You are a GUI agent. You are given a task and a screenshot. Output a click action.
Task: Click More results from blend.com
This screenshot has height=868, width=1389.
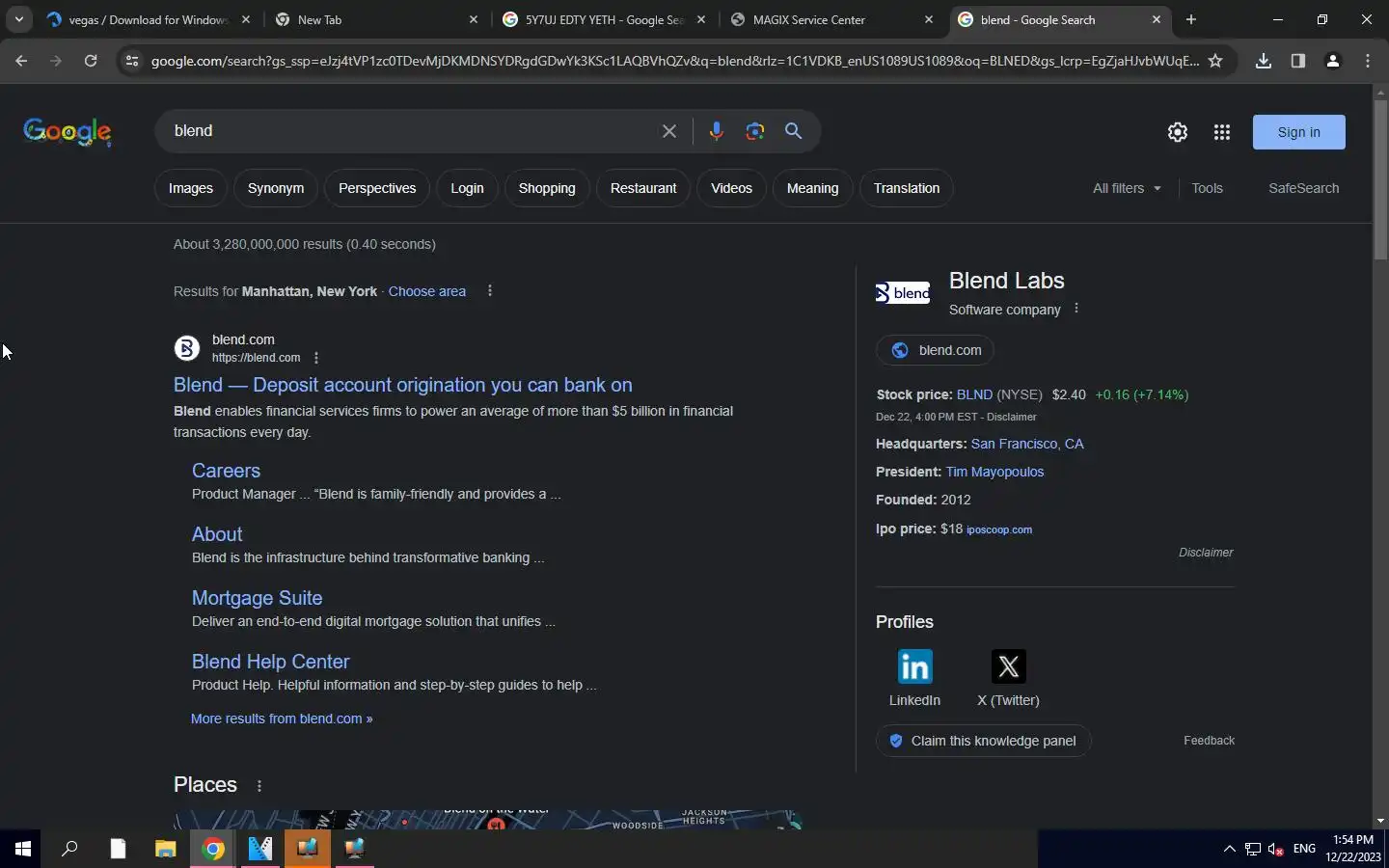click(x=282, y=719)
